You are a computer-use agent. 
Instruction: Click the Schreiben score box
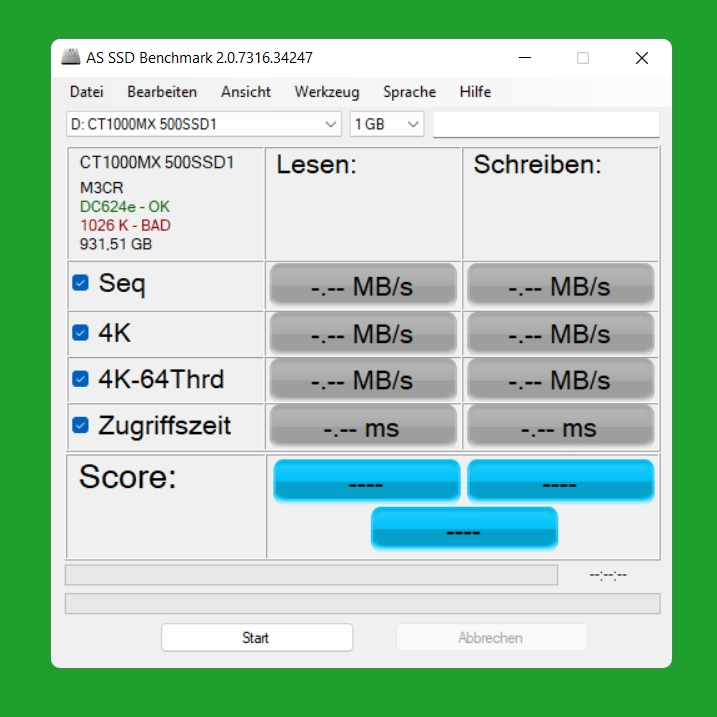pyautogui.click(x=561, y=481)
